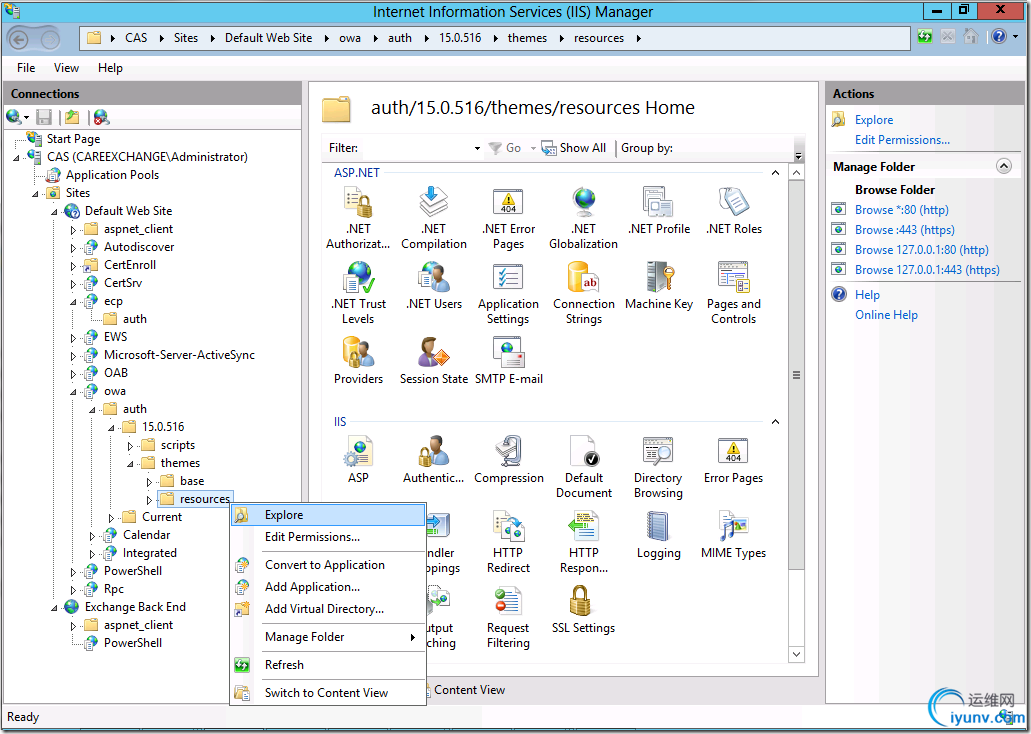Open the Session State feature
The width and height of the screenshot is (1031, 734).
[x=434, y=360]
